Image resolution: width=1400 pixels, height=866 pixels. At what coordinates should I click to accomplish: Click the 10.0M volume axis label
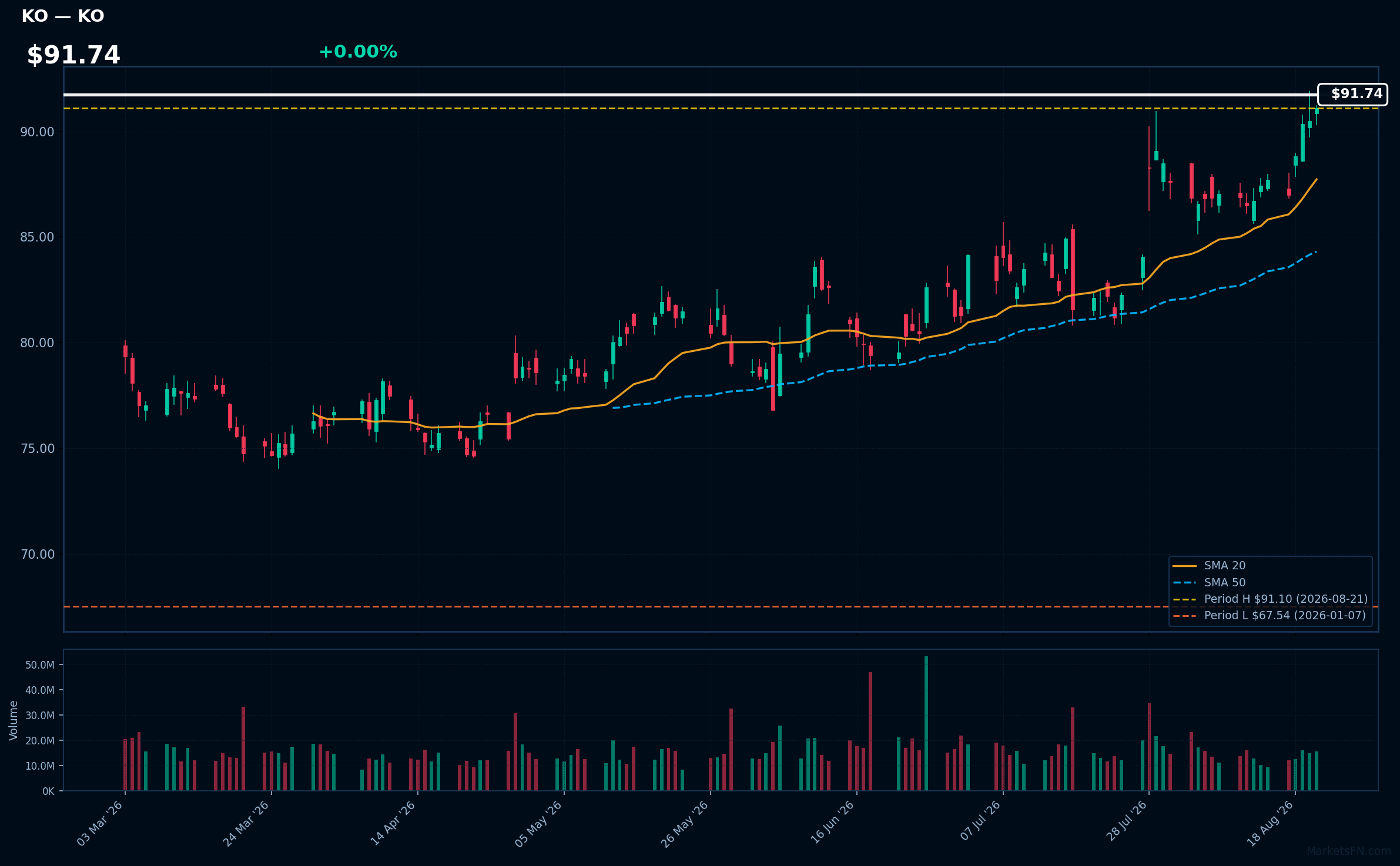(40, 766)
